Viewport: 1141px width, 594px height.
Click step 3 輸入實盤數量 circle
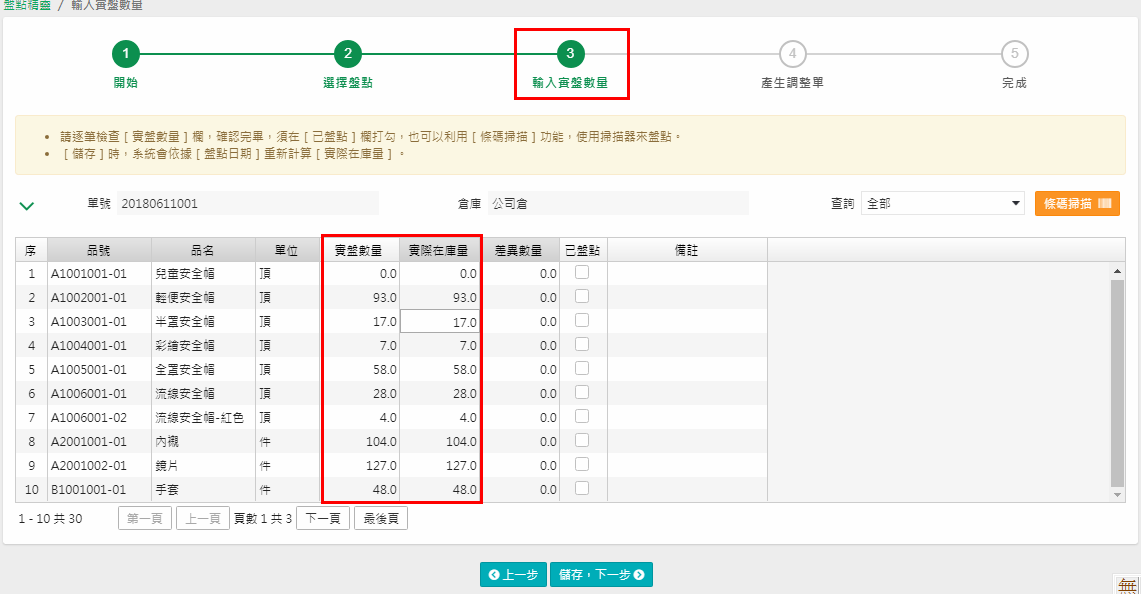coord(570,53)
